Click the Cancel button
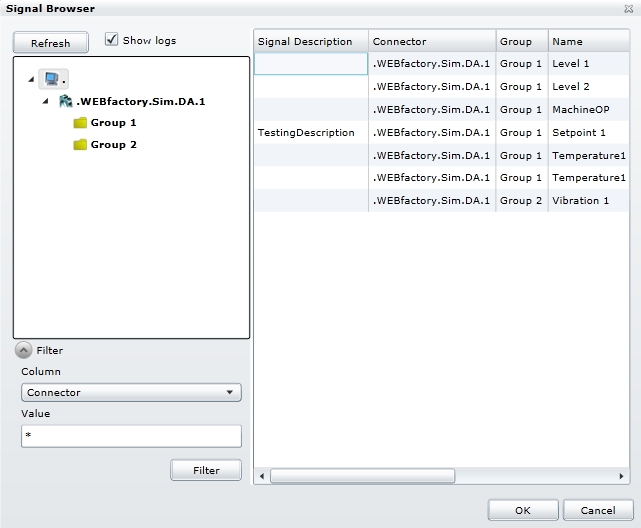Viewport: 641px width, 528px height. point(598,510)
